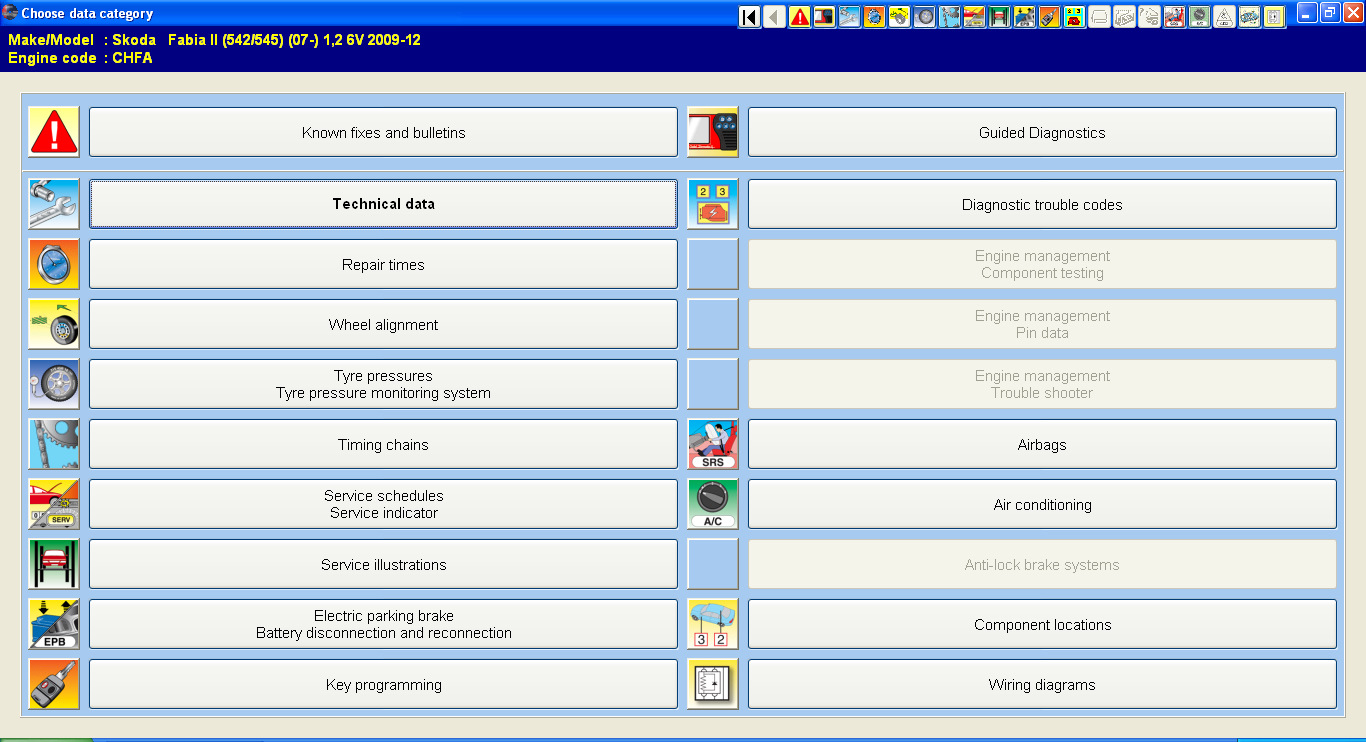The image size is (1366, 742).
Task: Click the car key icon beside Key programming
Action: click(54, 684)
